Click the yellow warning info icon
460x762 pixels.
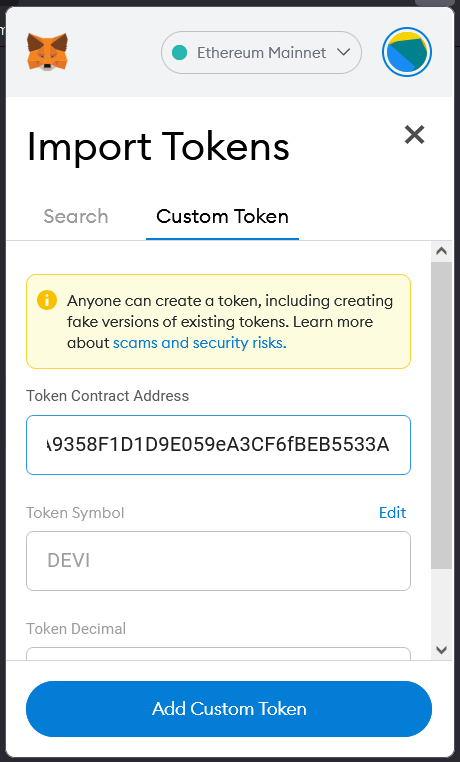tap(47, 300)
